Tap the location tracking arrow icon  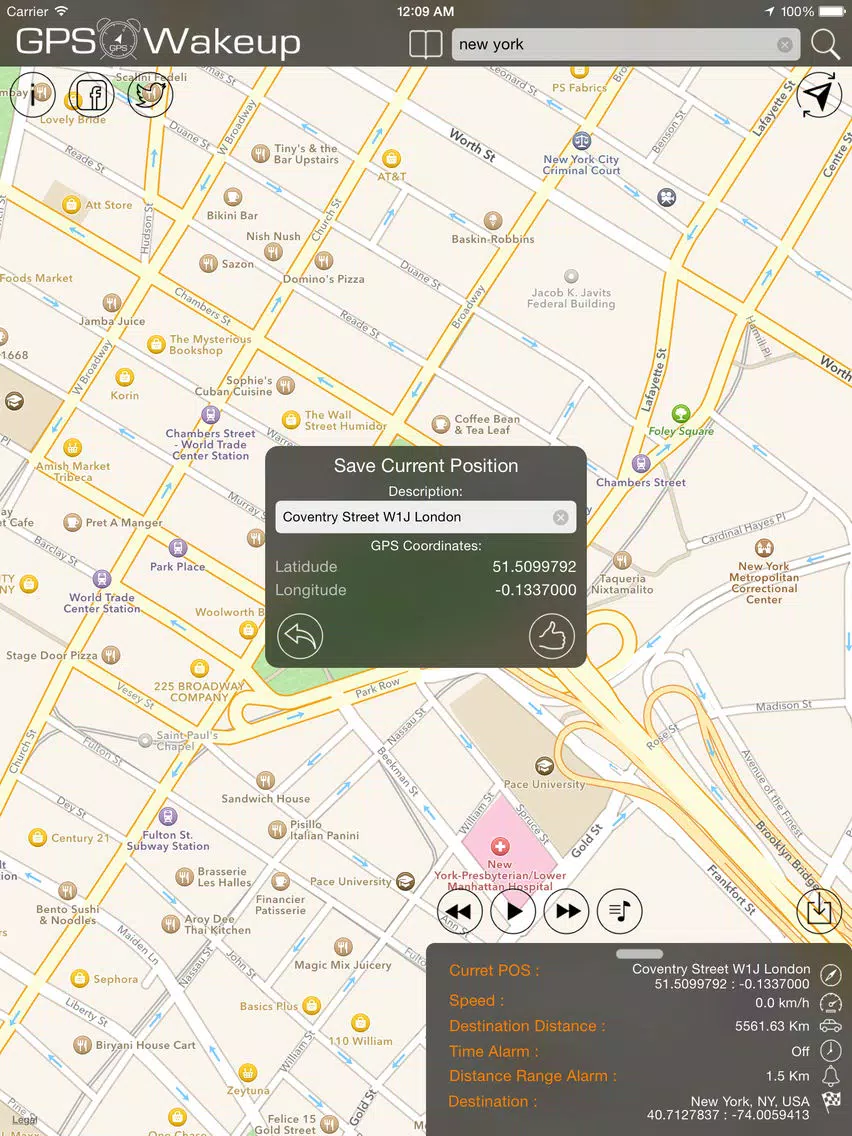click(819, 95)
